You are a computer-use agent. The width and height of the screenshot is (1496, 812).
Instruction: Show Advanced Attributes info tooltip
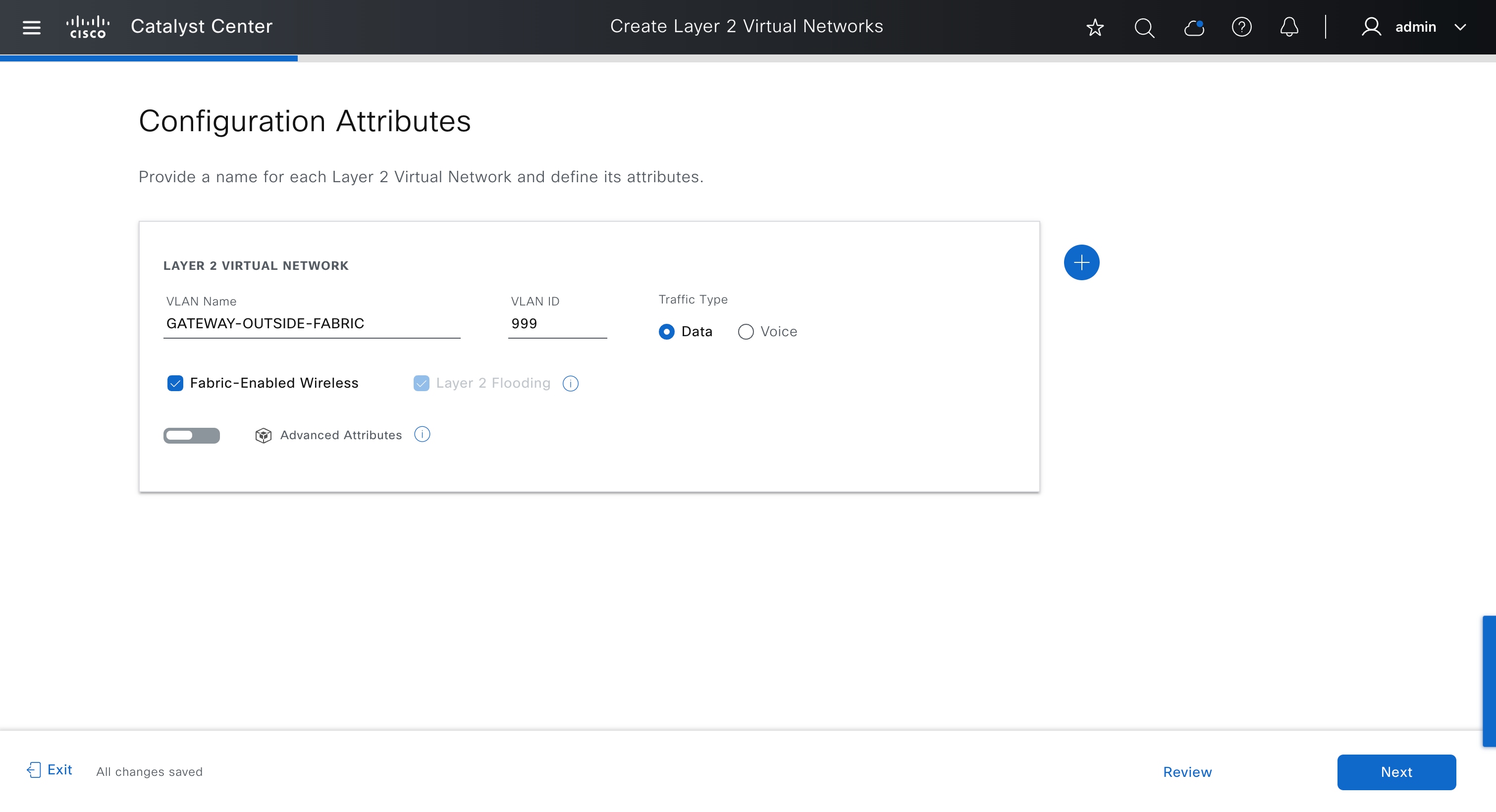(422, 435)
